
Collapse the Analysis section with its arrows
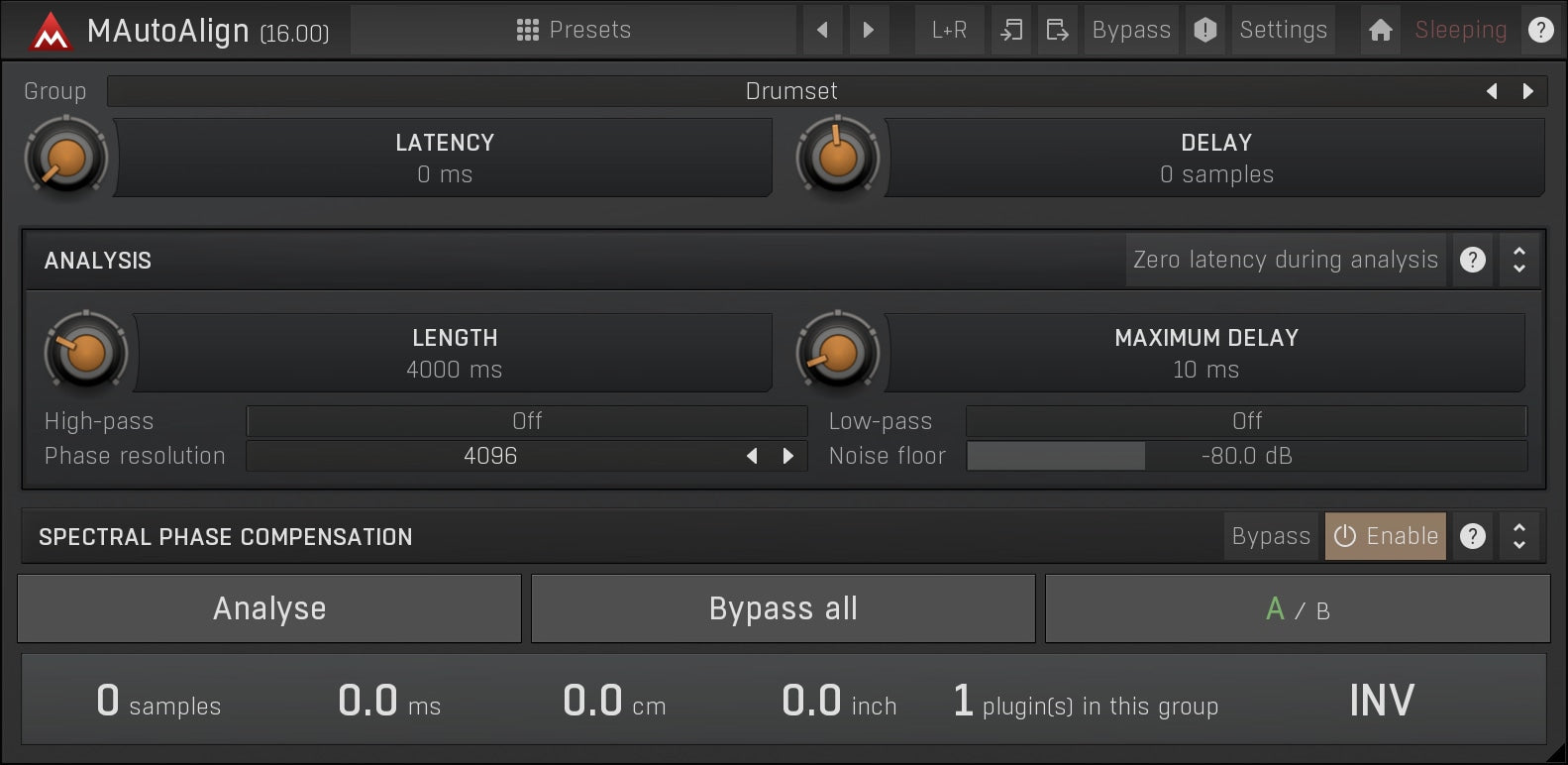1518,260
